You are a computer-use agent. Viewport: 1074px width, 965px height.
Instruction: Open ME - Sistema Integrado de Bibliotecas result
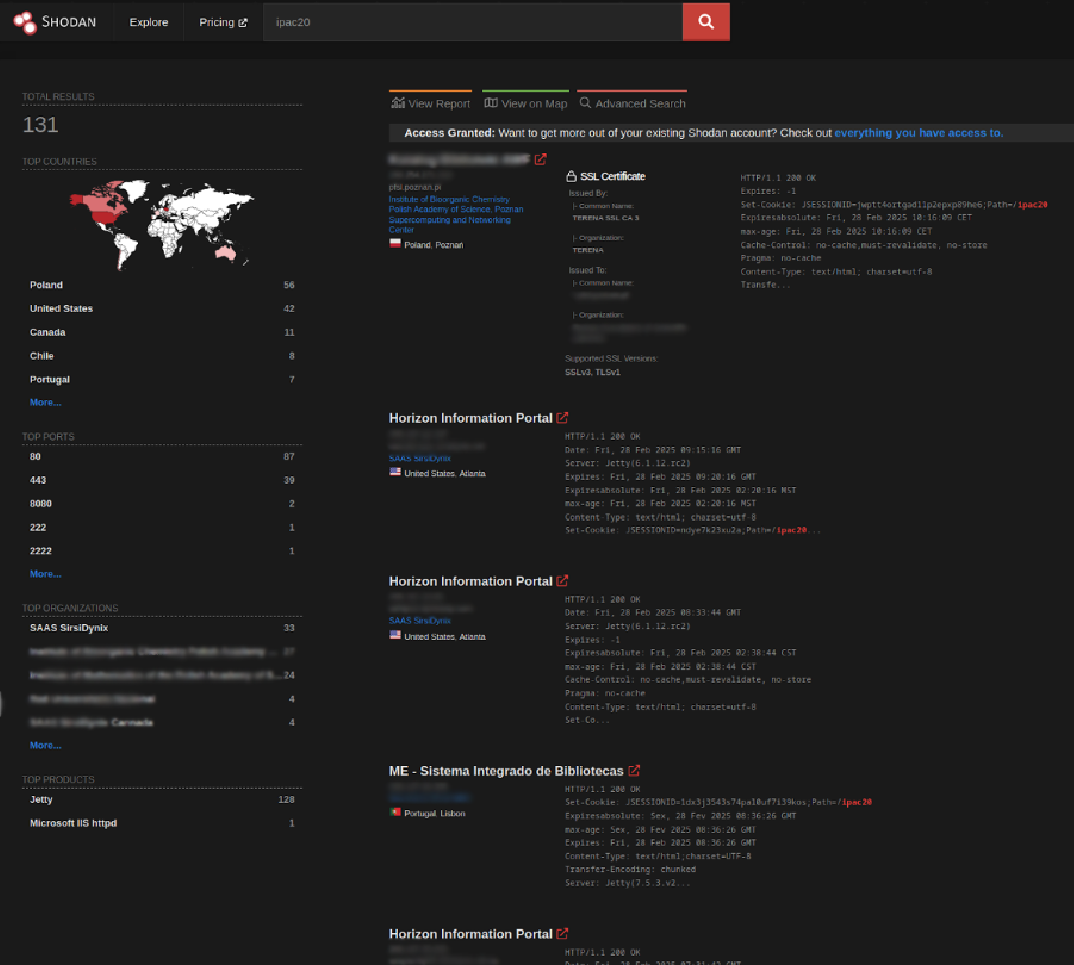click(x=505, y=771)
